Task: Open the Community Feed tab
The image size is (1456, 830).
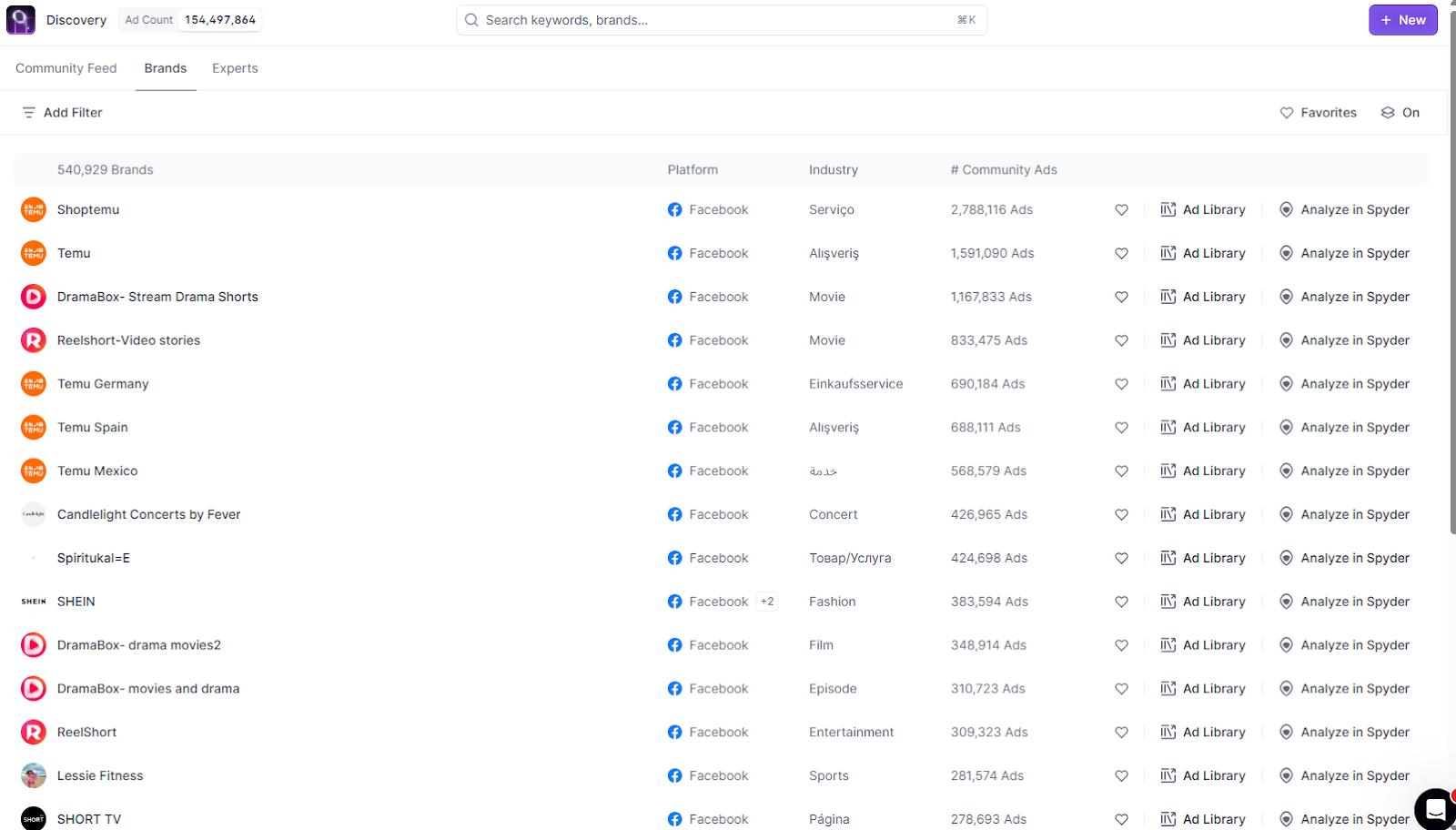Action: click(66, 68)
